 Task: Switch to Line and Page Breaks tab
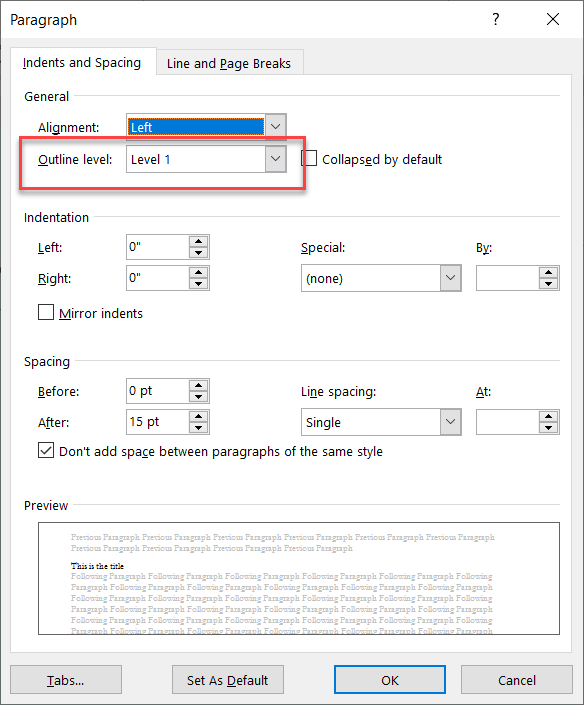pos(229,63)
